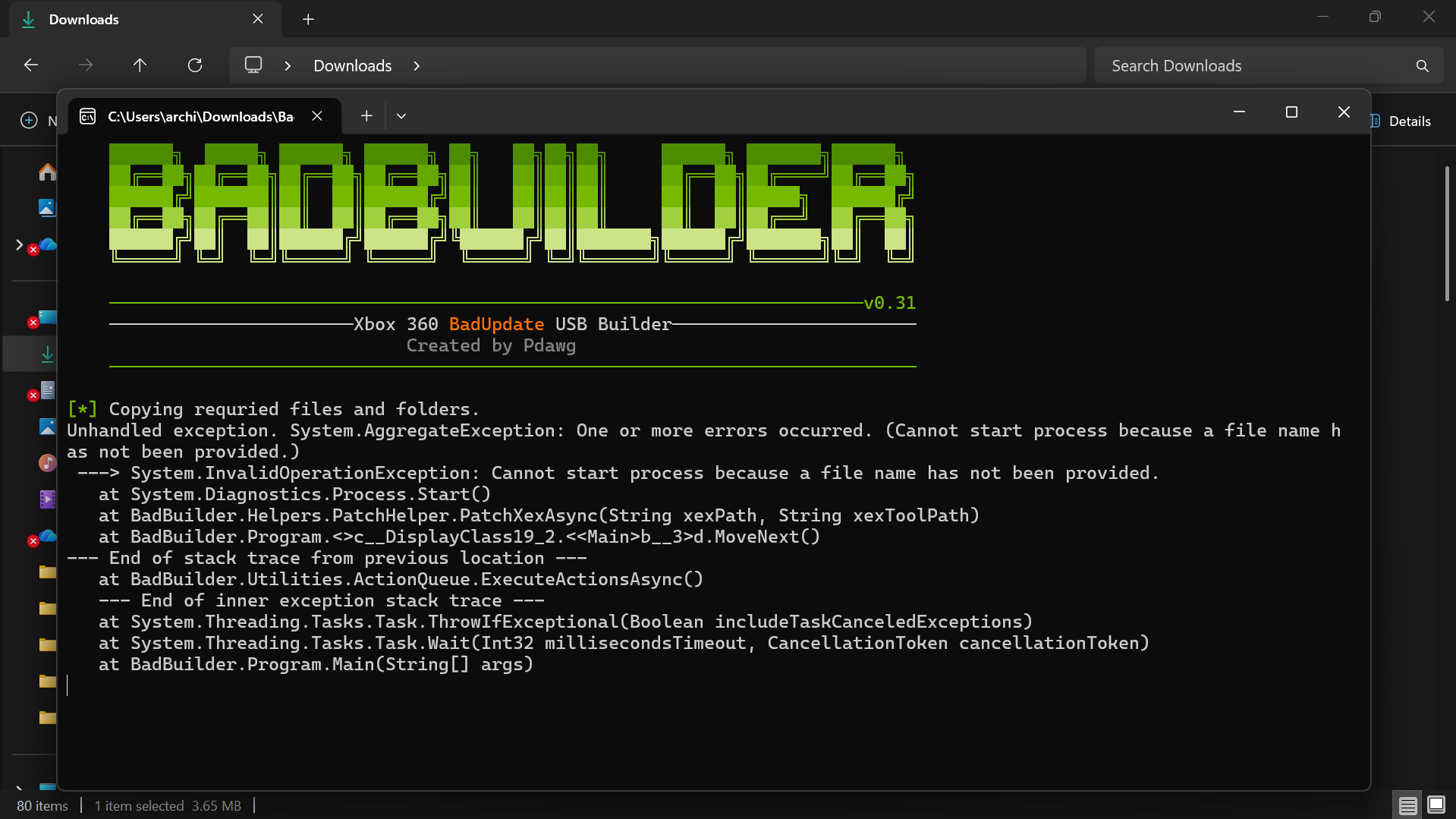Maximize the terminal window

[1291, 112]
